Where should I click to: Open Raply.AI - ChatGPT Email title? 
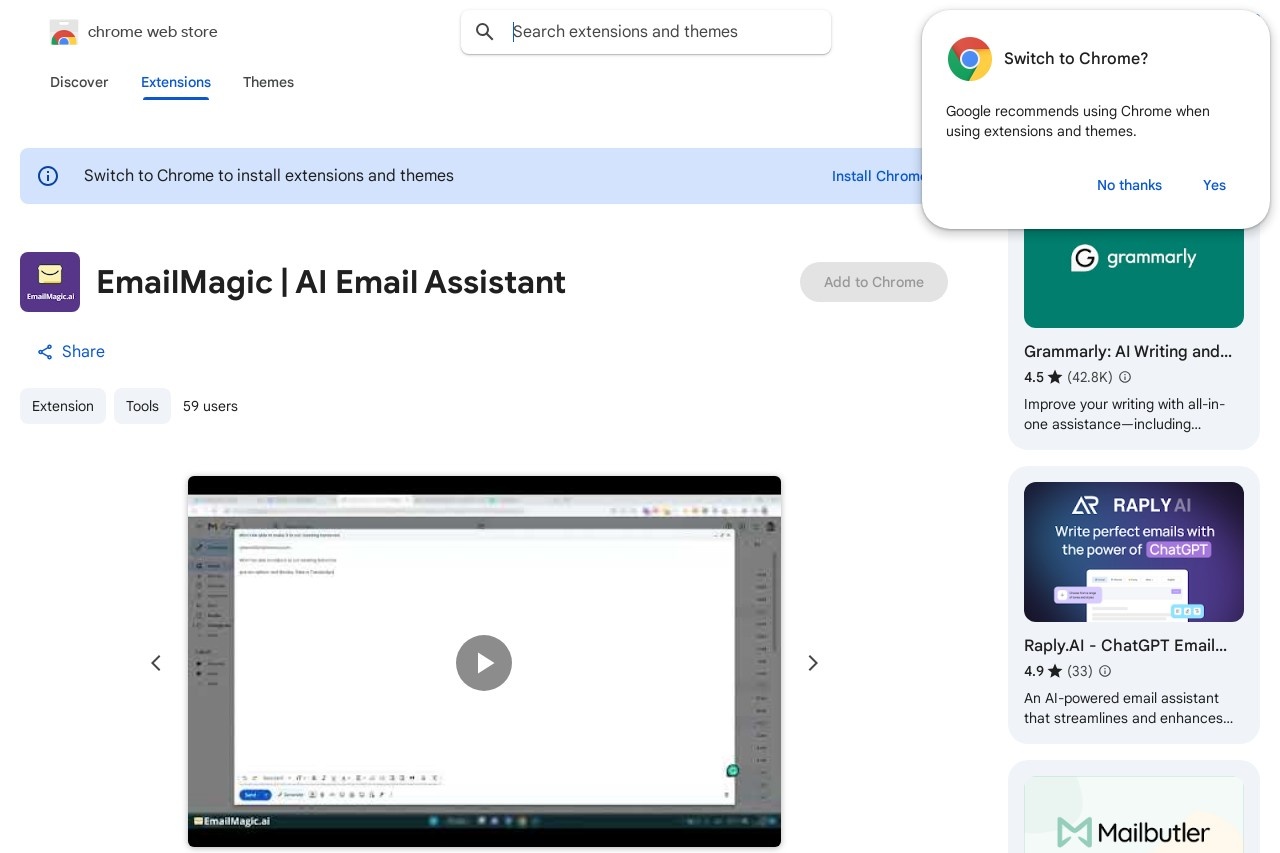1125,646
